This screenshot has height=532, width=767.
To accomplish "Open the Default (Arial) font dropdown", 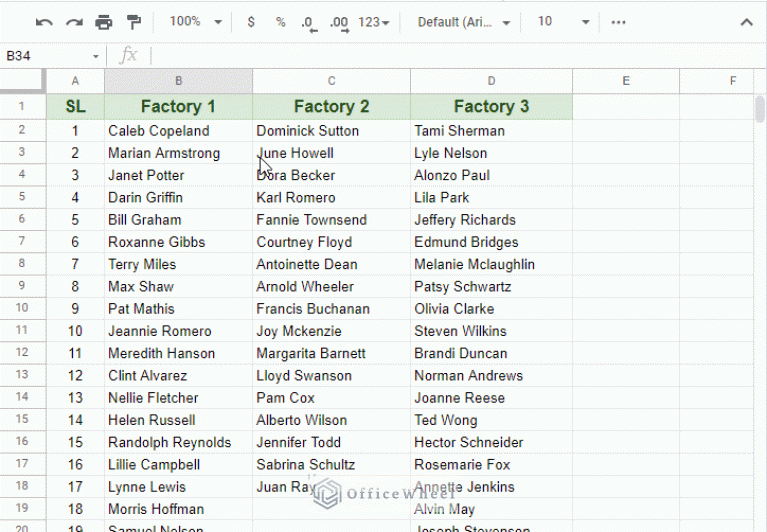I will 464,22.
